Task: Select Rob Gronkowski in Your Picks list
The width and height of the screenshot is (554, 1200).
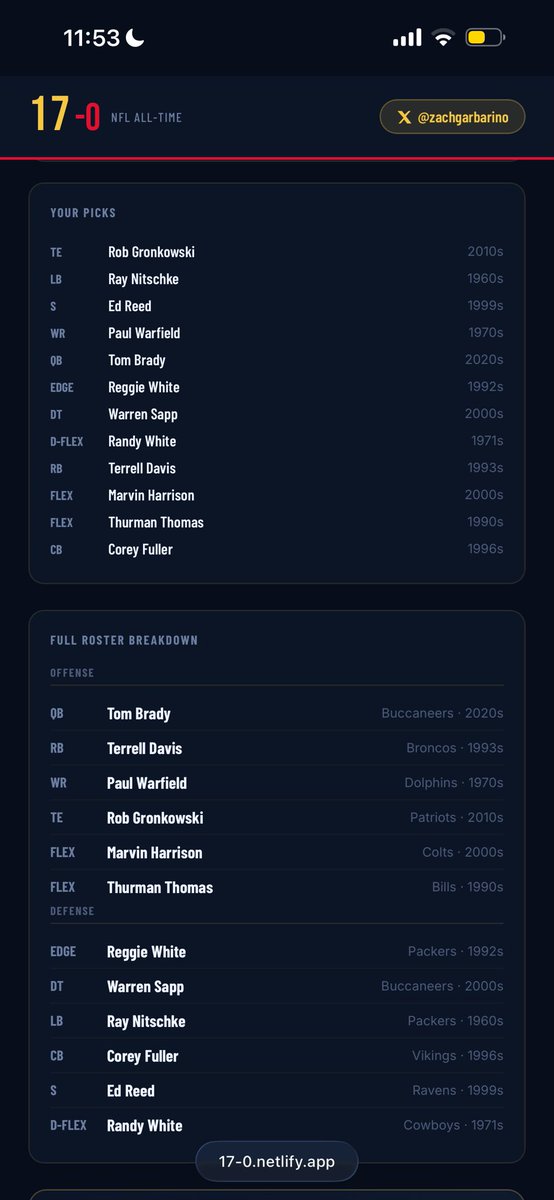Action: pyautogui.click(x=277, y=252)
